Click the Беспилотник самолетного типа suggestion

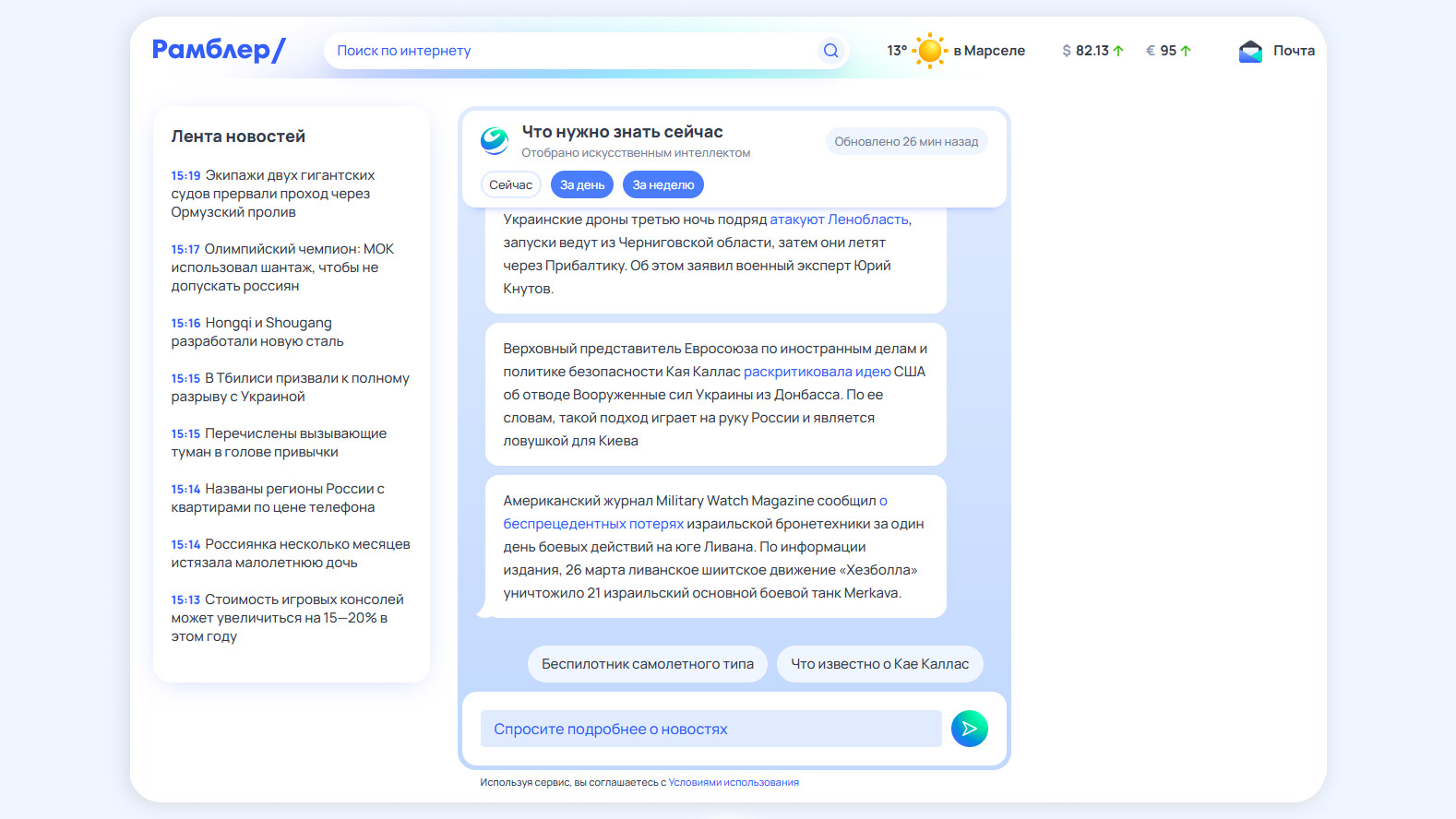[647, 664]
